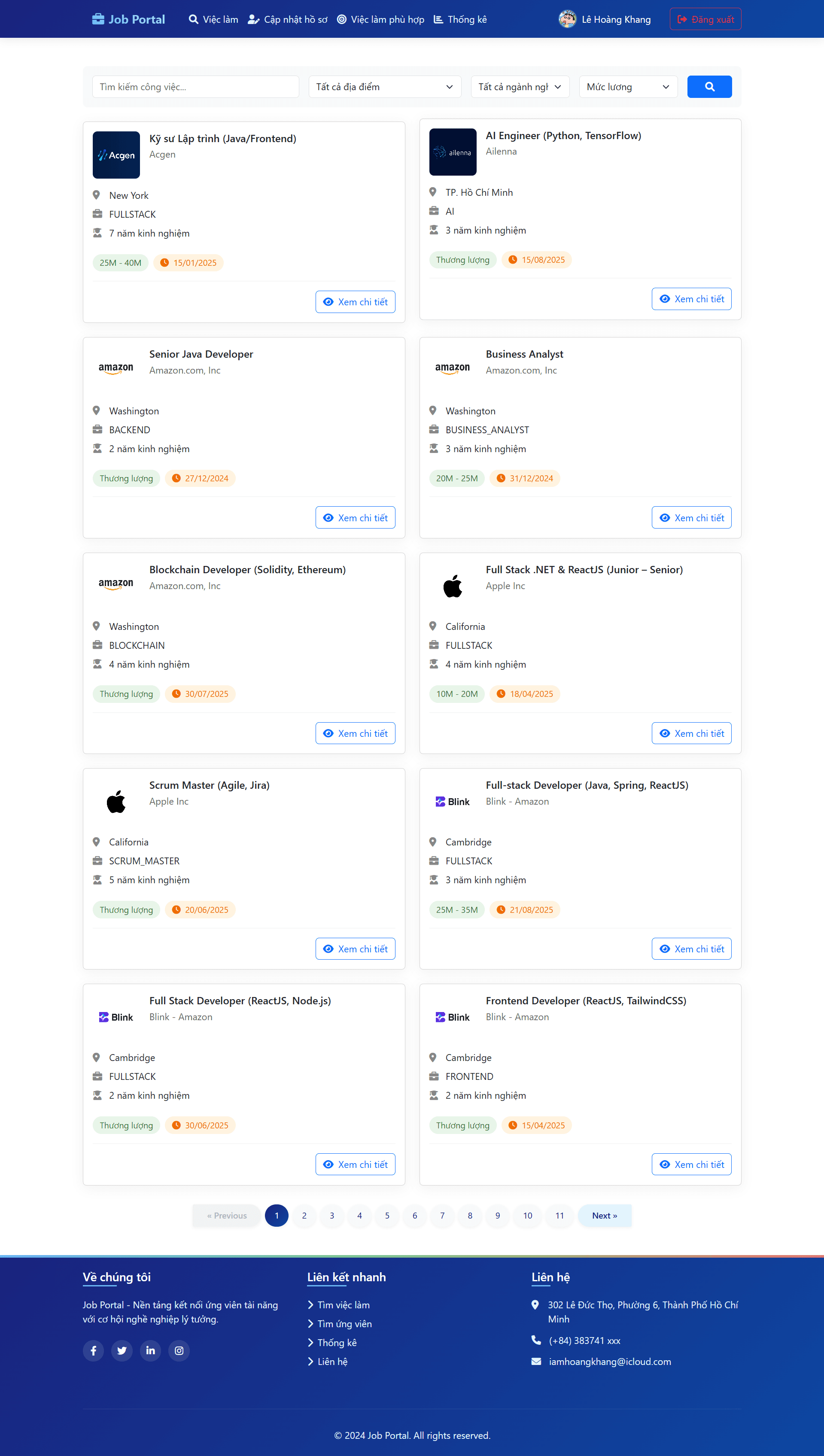Screen dimensions: 824x1456
Task: Click the Acgen company logo
Action: (116, 155)
